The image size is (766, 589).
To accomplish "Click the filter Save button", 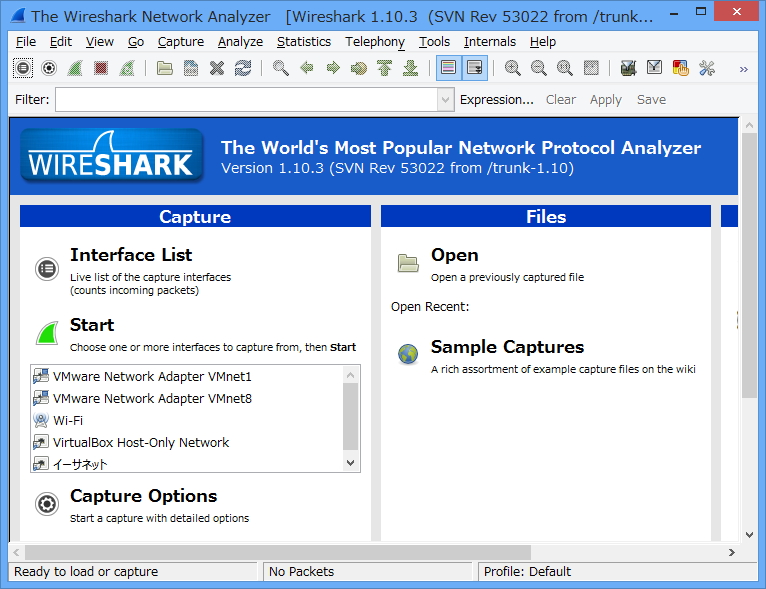I will tap(651, 100).
